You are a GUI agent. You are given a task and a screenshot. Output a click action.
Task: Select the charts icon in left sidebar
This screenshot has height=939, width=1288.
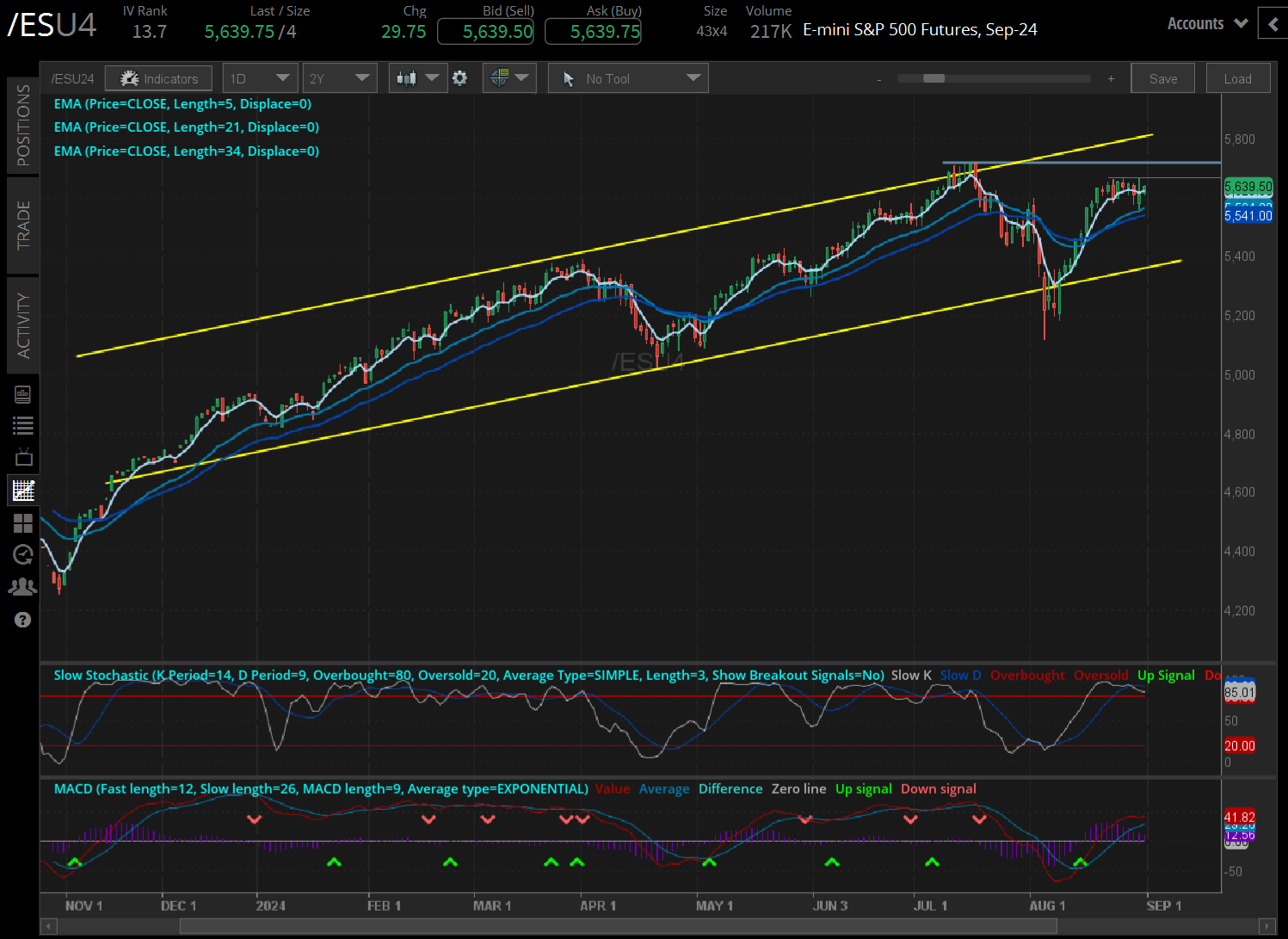click(x=23, y=490)
